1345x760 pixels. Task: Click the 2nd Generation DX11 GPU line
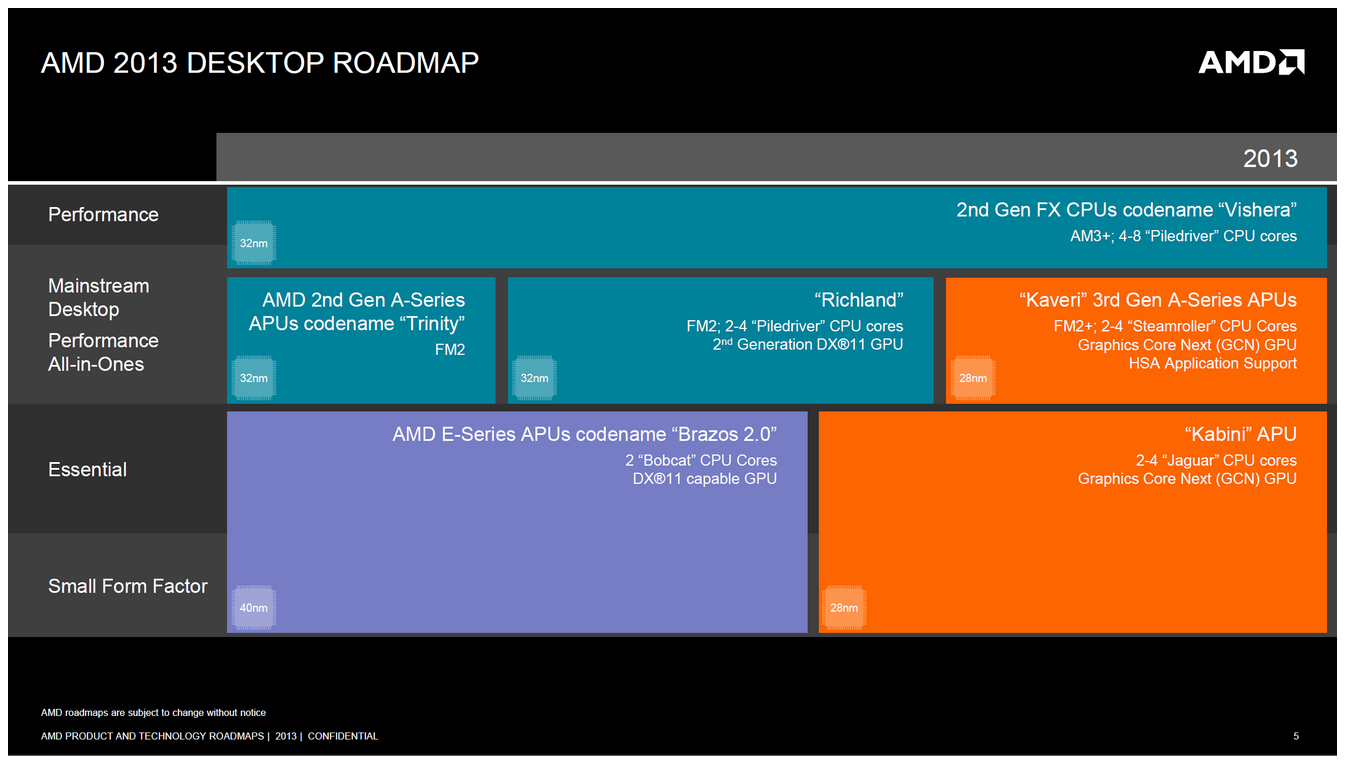point(808,344)
